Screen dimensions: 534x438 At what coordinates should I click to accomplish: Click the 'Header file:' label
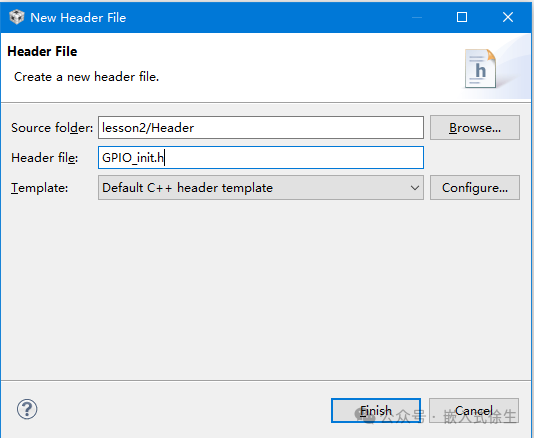click(x=45, y=158)
